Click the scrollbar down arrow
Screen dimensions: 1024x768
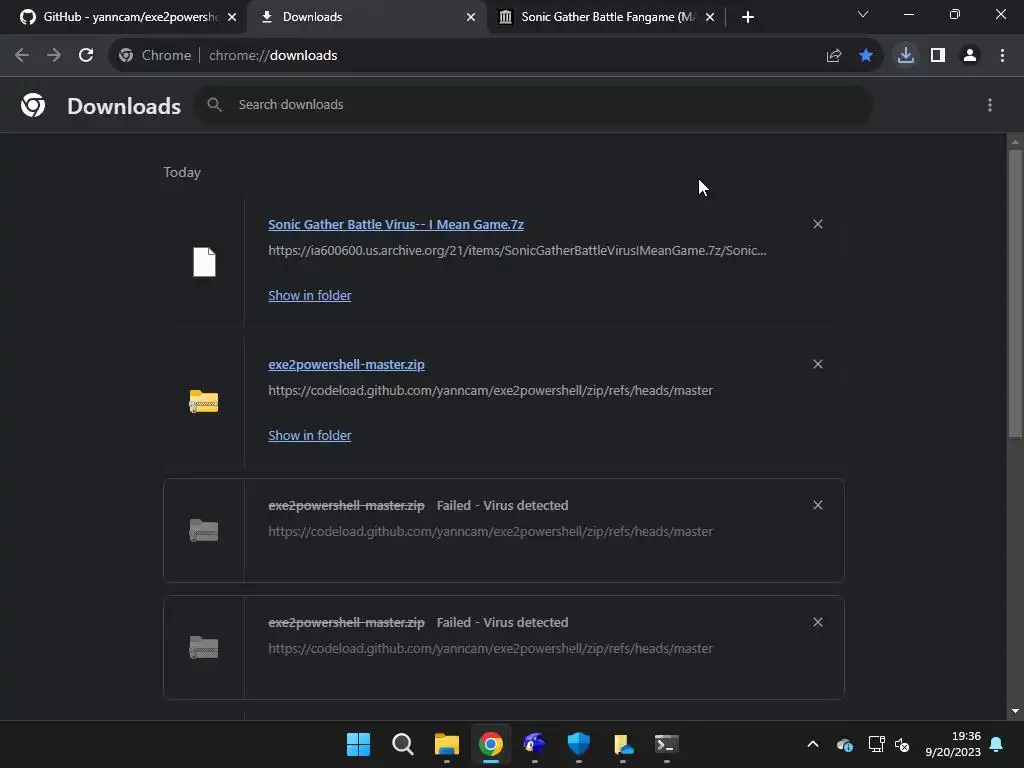(1015, 711)
